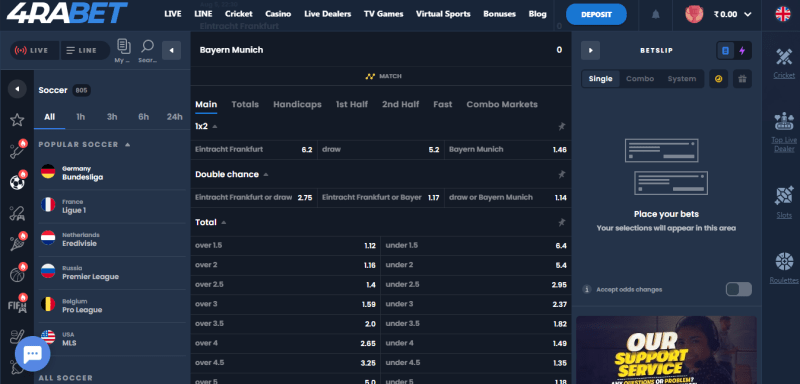Filter soccer matches by 24h
This screenshot has height=384, width=800.
pyautogui.click(x=174, y=117)
